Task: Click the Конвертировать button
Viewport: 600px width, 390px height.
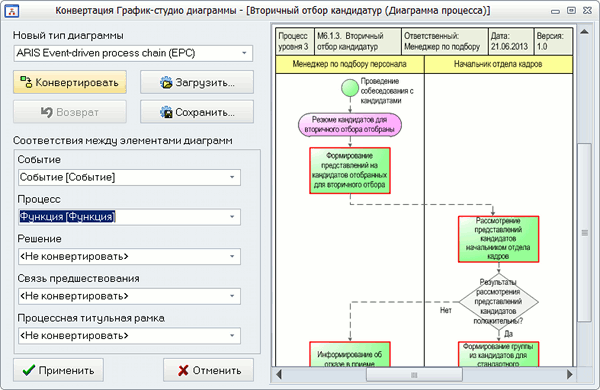Action: coord(70,82)
